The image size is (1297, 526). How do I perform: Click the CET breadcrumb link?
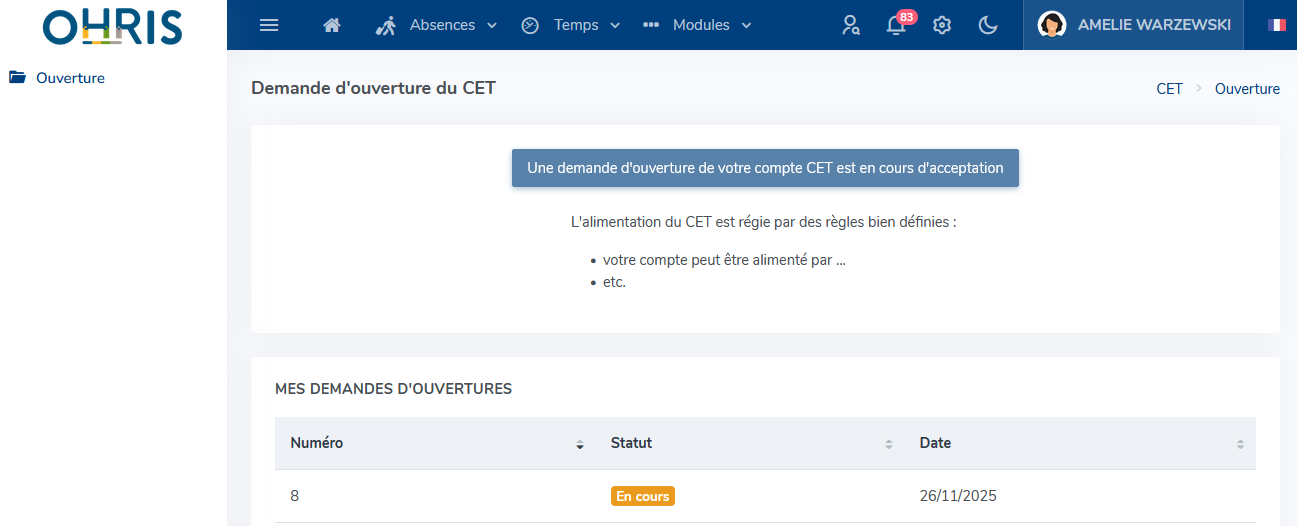(1169, 89)
